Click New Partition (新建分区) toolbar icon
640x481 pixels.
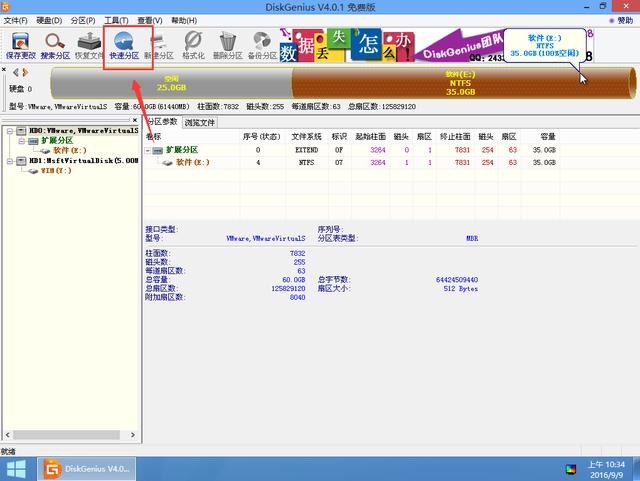159,46
